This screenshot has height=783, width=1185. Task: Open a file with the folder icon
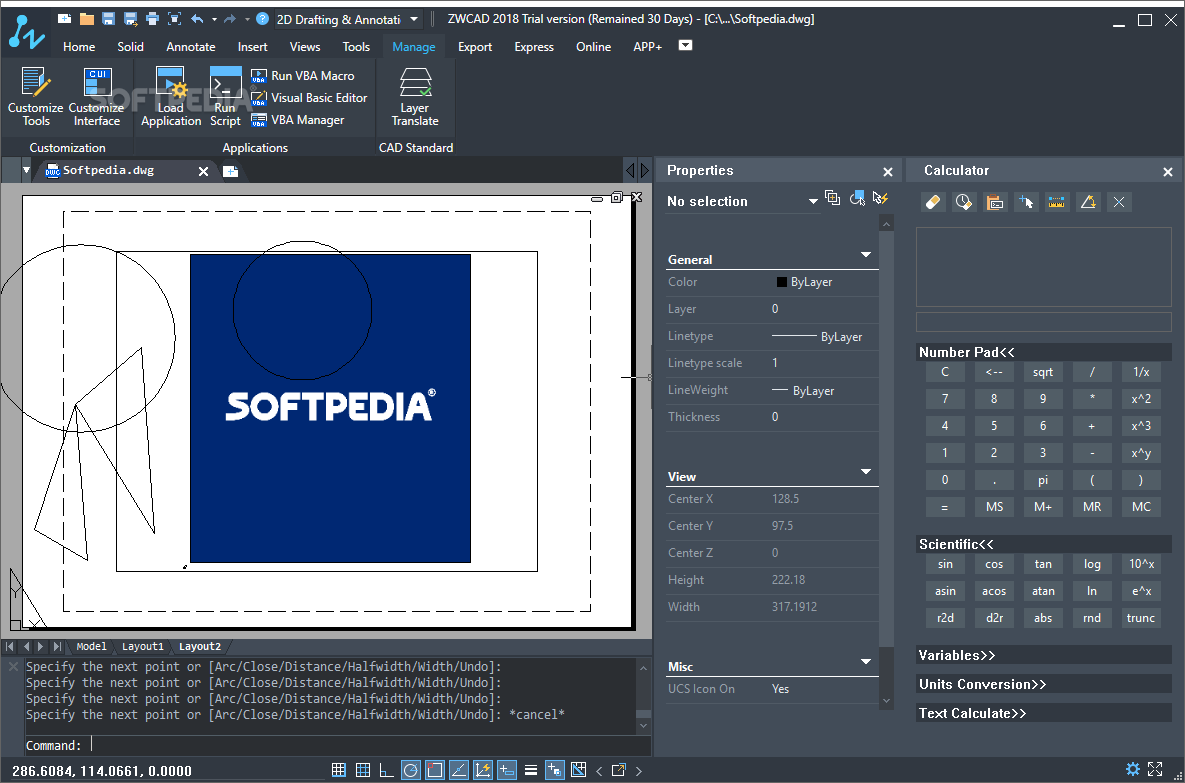click(x=87, y=19)
